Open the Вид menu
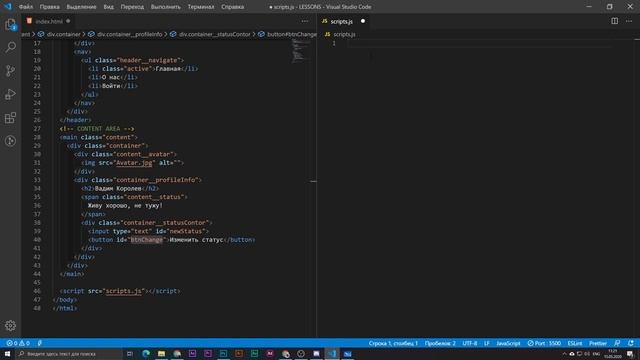 point(109,7)
